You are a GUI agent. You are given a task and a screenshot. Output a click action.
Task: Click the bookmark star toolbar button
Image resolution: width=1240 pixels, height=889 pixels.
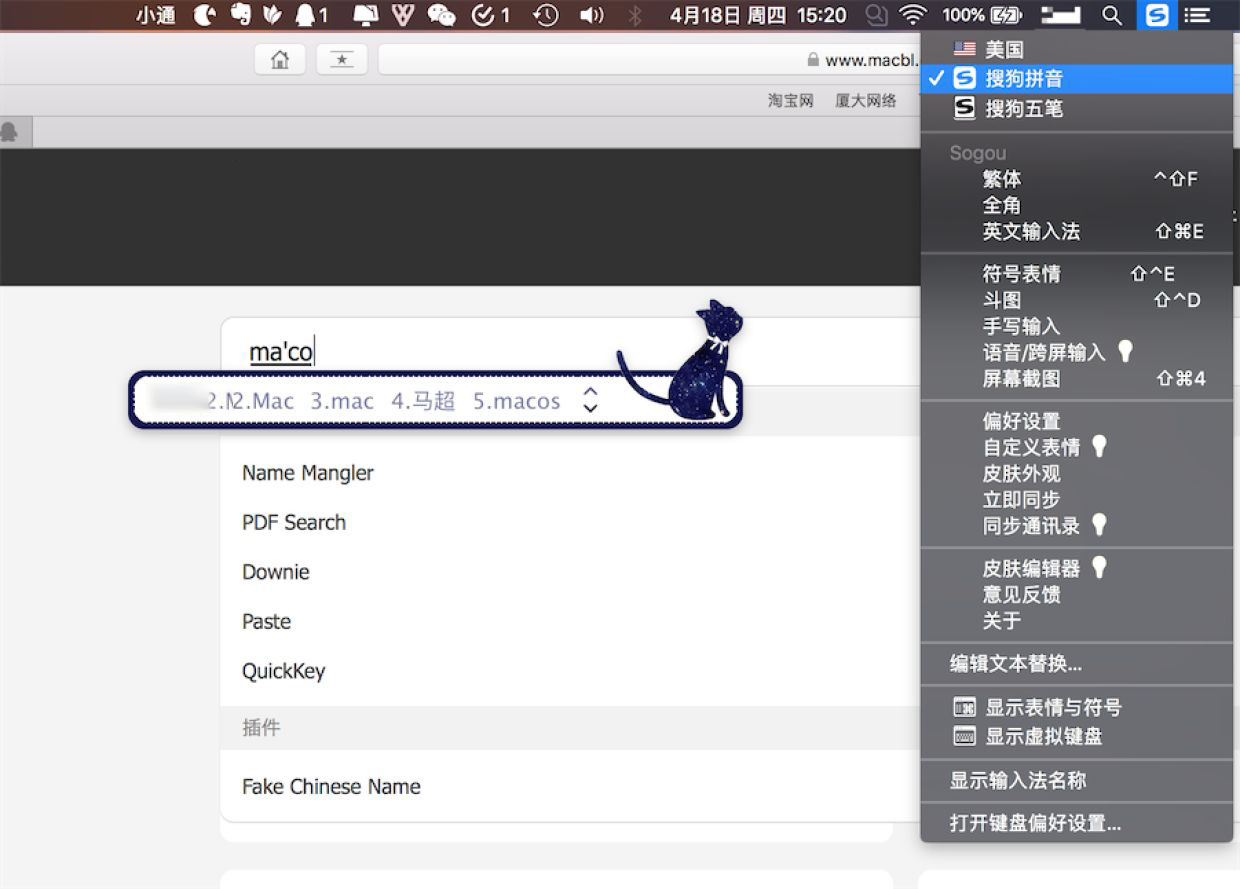click(x=342, y=60)
